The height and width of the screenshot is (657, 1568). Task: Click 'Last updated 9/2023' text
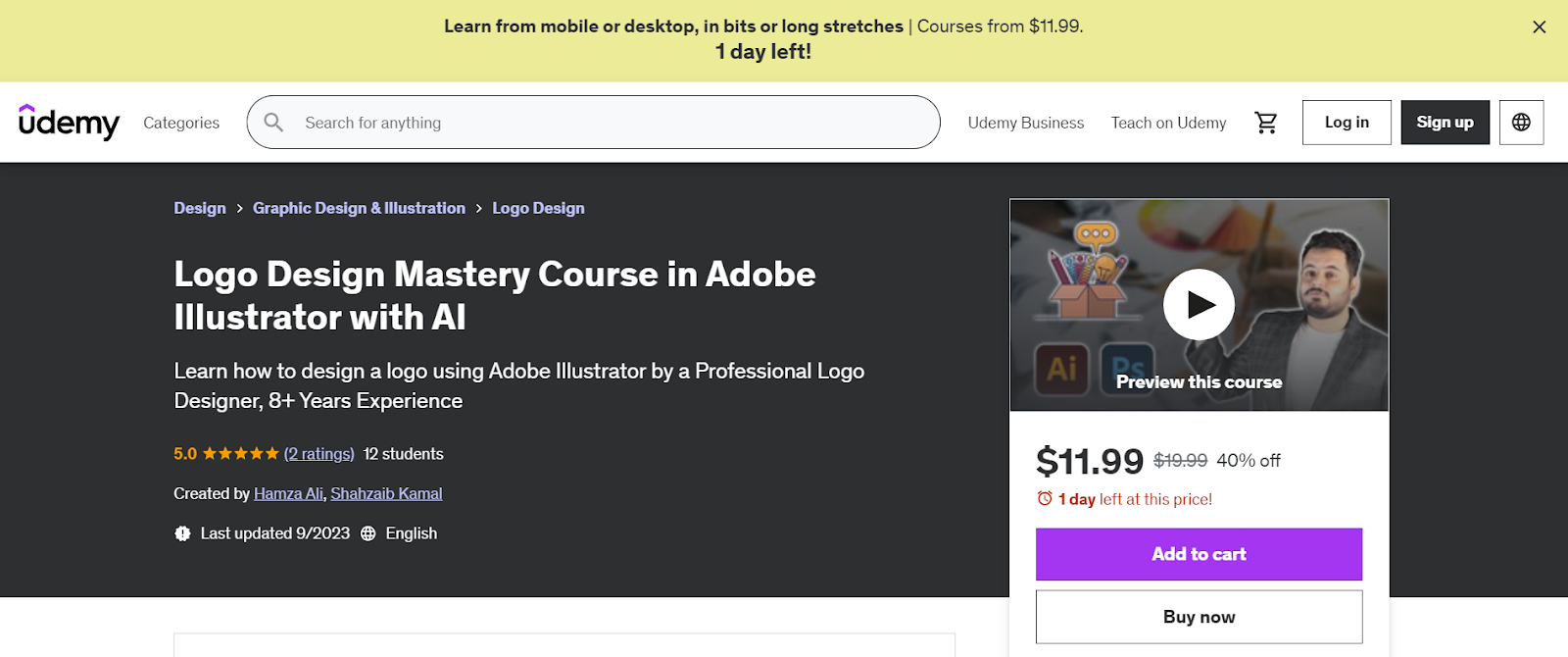click(x=275, y=533)
